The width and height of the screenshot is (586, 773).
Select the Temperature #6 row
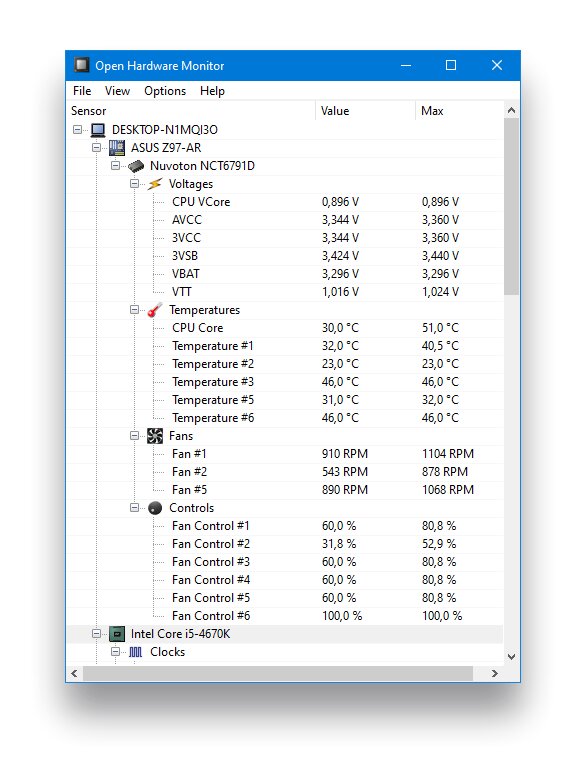[285, 418]
